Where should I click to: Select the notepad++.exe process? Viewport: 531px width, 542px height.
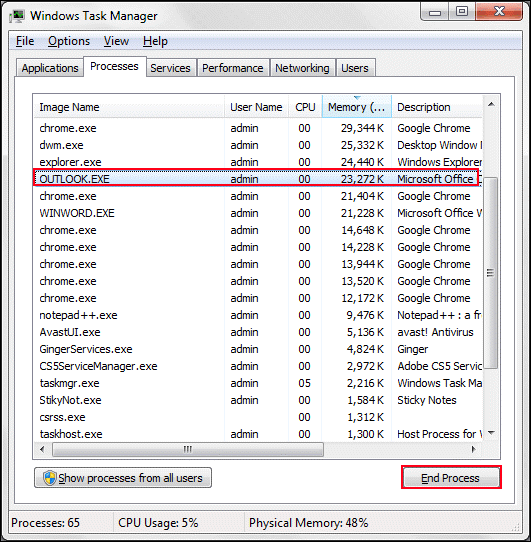click(x=258, y=315)
